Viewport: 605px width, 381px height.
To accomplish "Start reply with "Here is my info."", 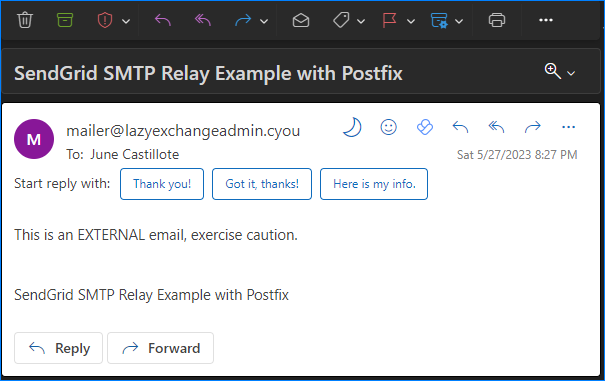I will (x=374, y=184).
